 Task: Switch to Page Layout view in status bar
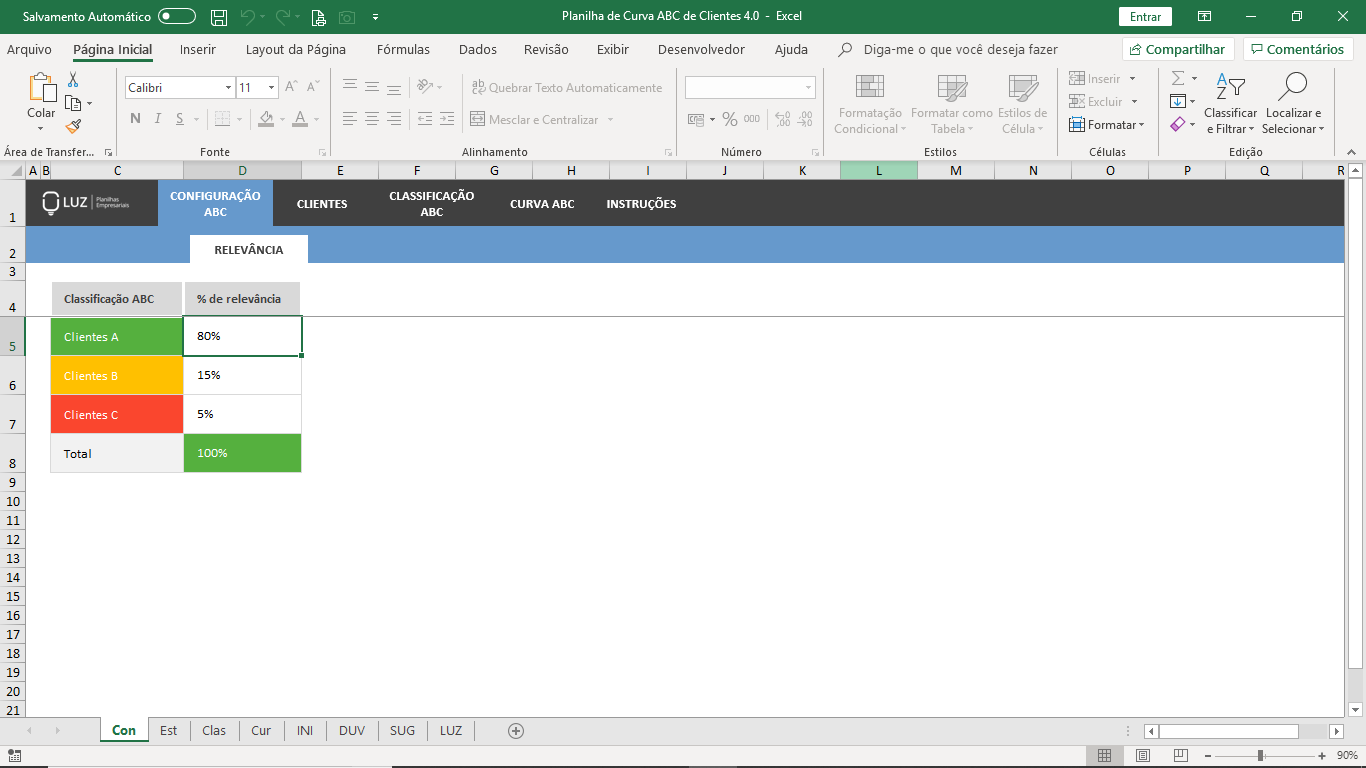(x=1142, y=756)
